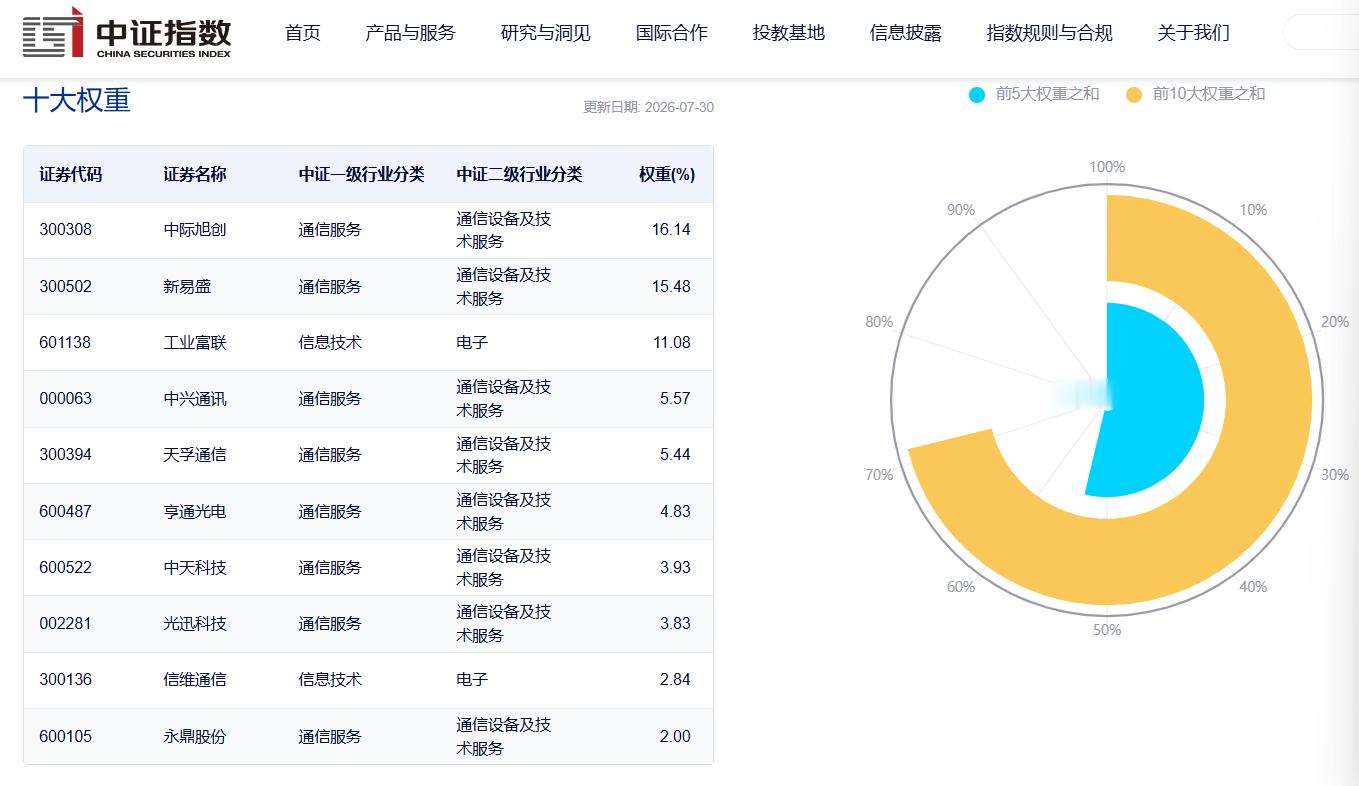Open the 指数规则与合规 menu

pos(1050,33)
